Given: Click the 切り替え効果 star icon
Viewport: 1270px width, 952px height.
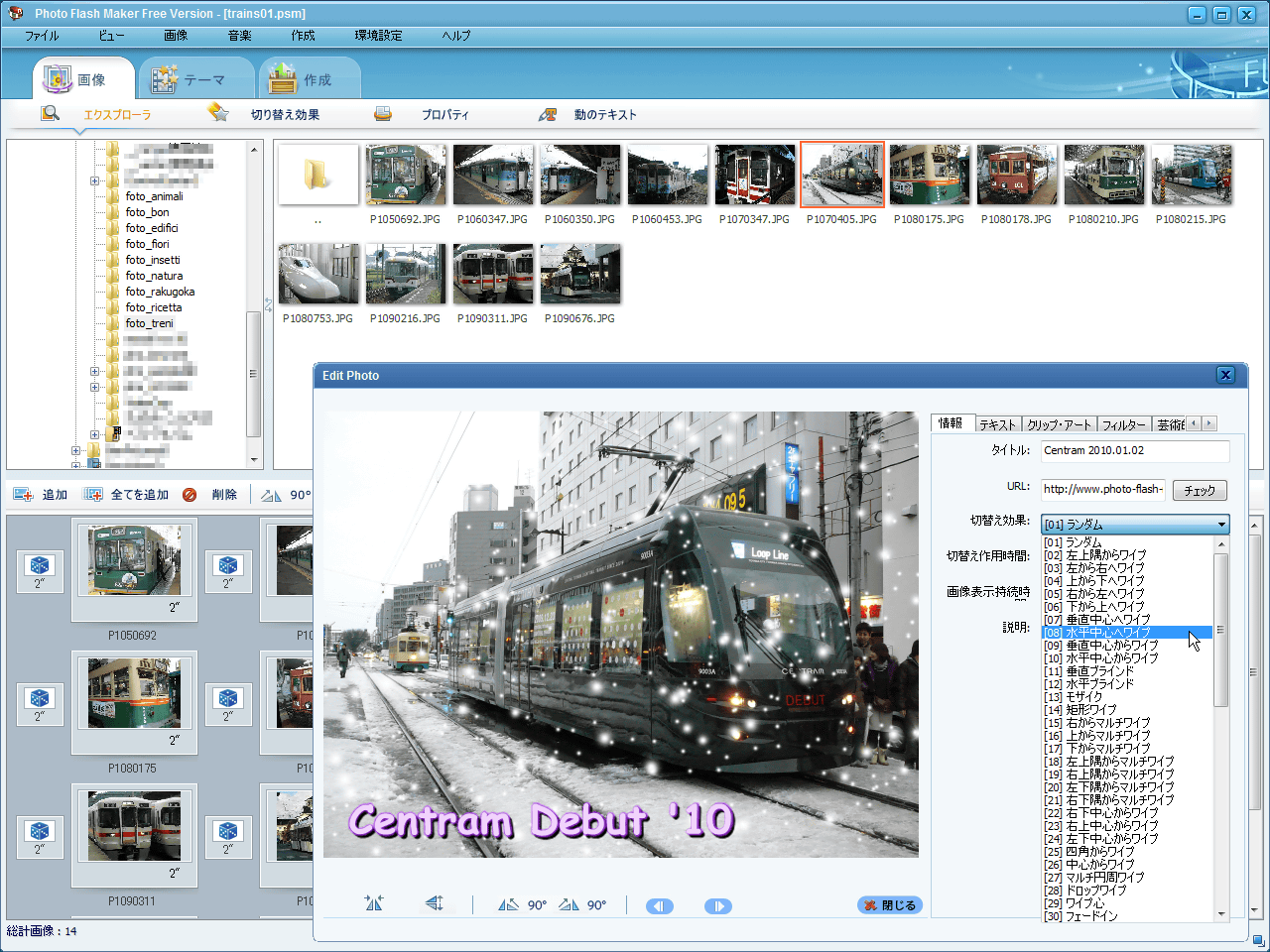Looking at the screenshot, I should (218, 113).
